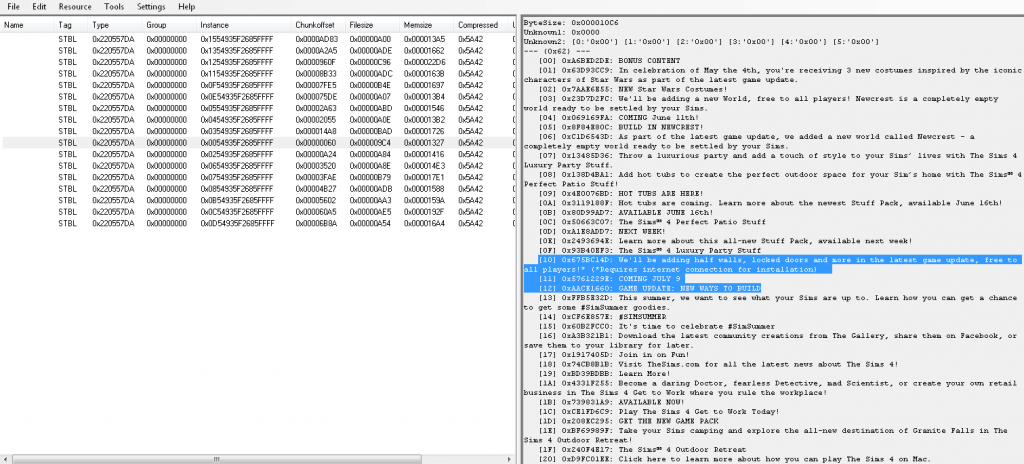Click the highlighted COMING JULY 9 entry
1024x464 pixels.
[x=609, y=279]
